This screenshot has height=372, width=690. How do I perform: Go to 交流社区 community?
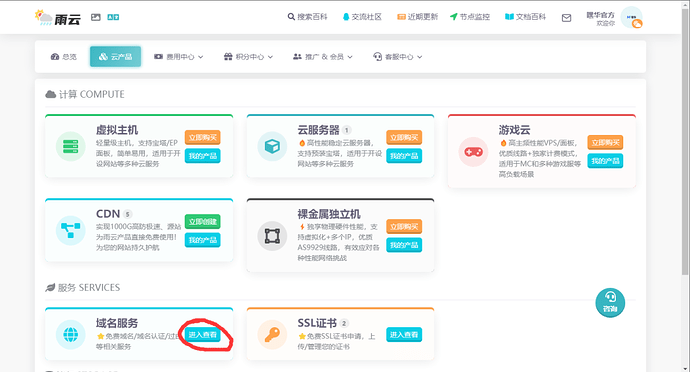[x=362, y=17]
